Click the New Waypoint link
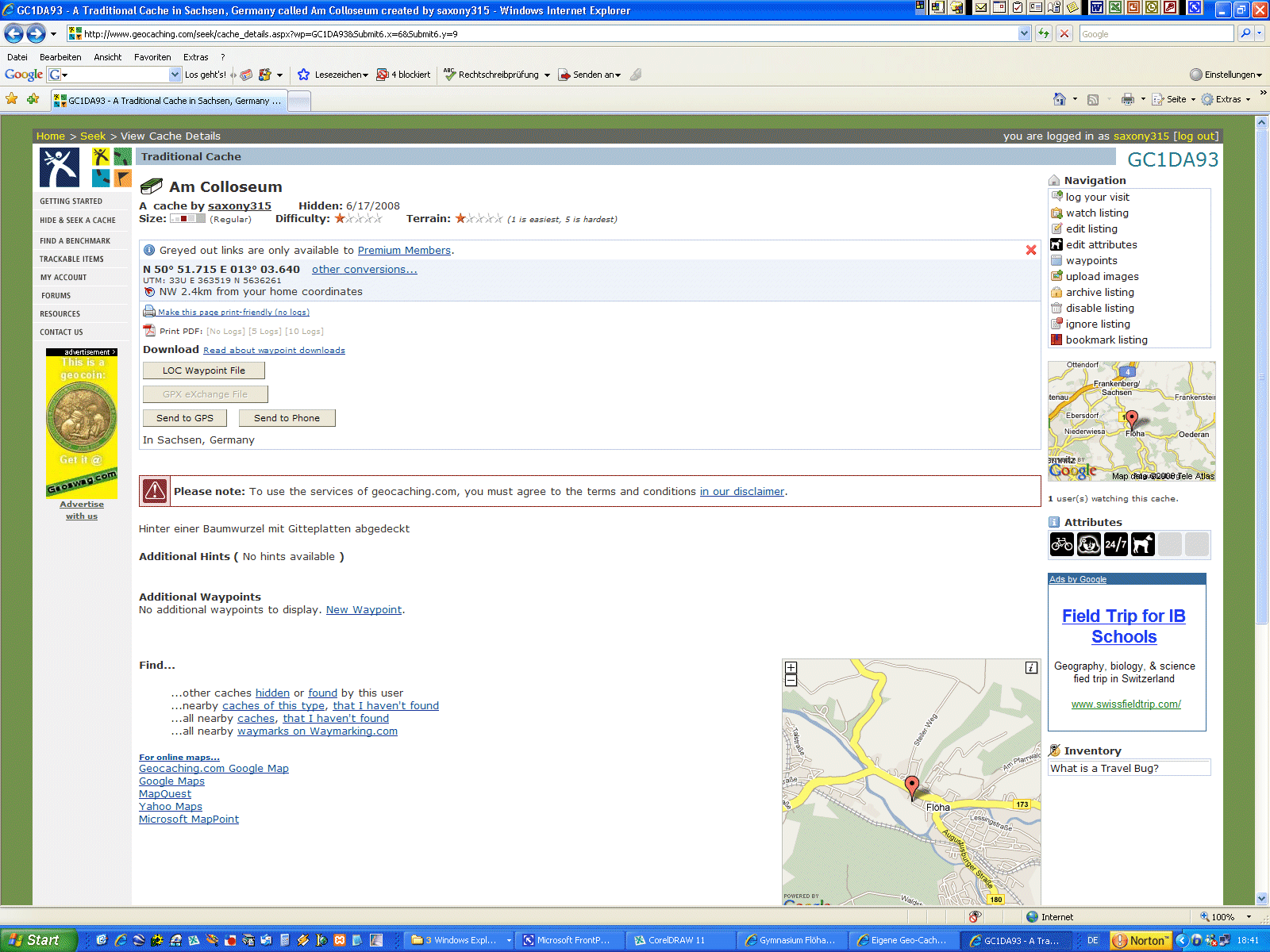Image resolution: width=1270 pixels, height=952 pixels. [364, 609]
